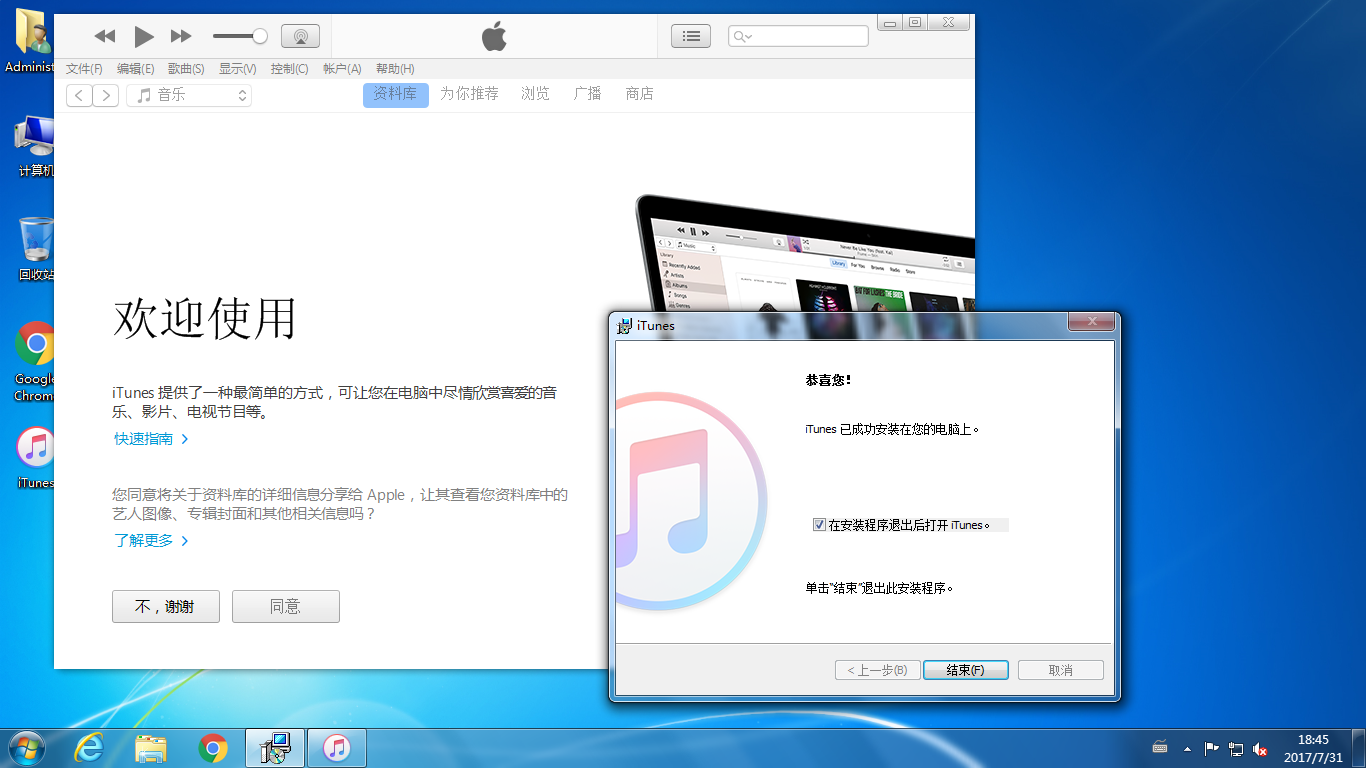Close the iTunes installer dialog

1091,322
